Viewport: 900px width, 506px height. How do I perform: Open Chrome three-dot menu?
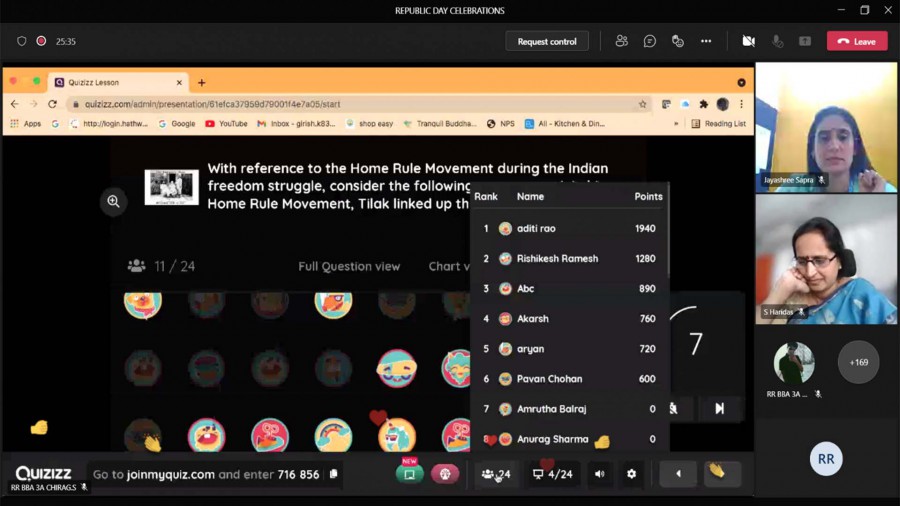[741, 104]
